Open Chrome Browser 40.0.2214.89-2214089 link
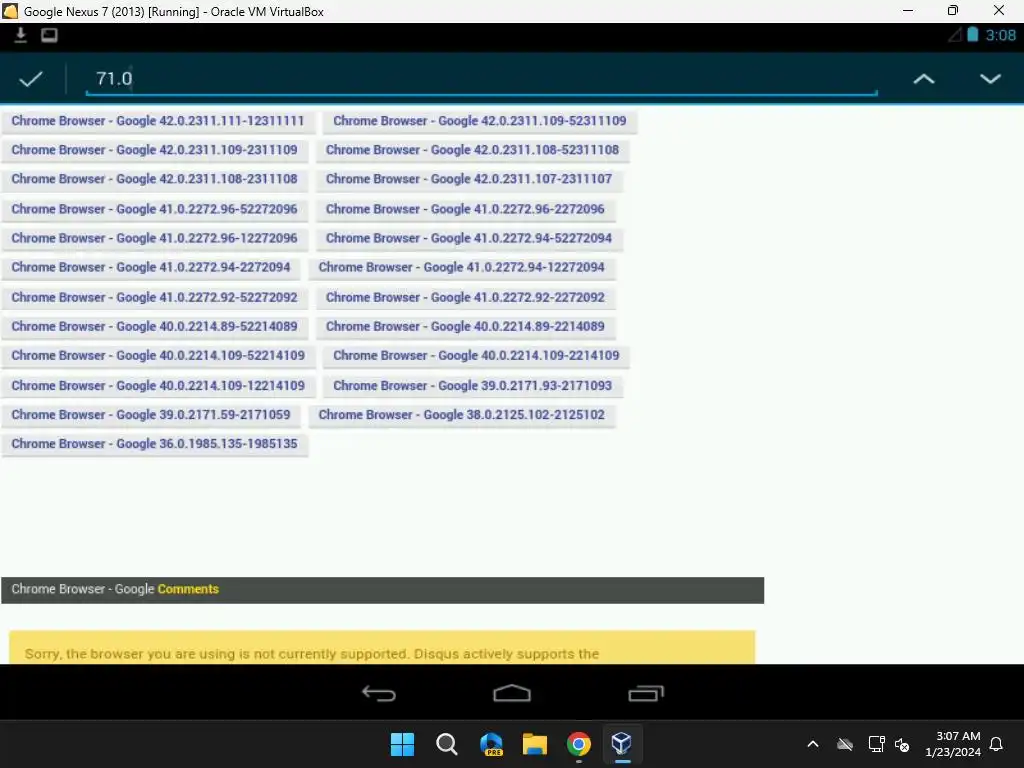 pyautogui.click(x=466, y=327)
